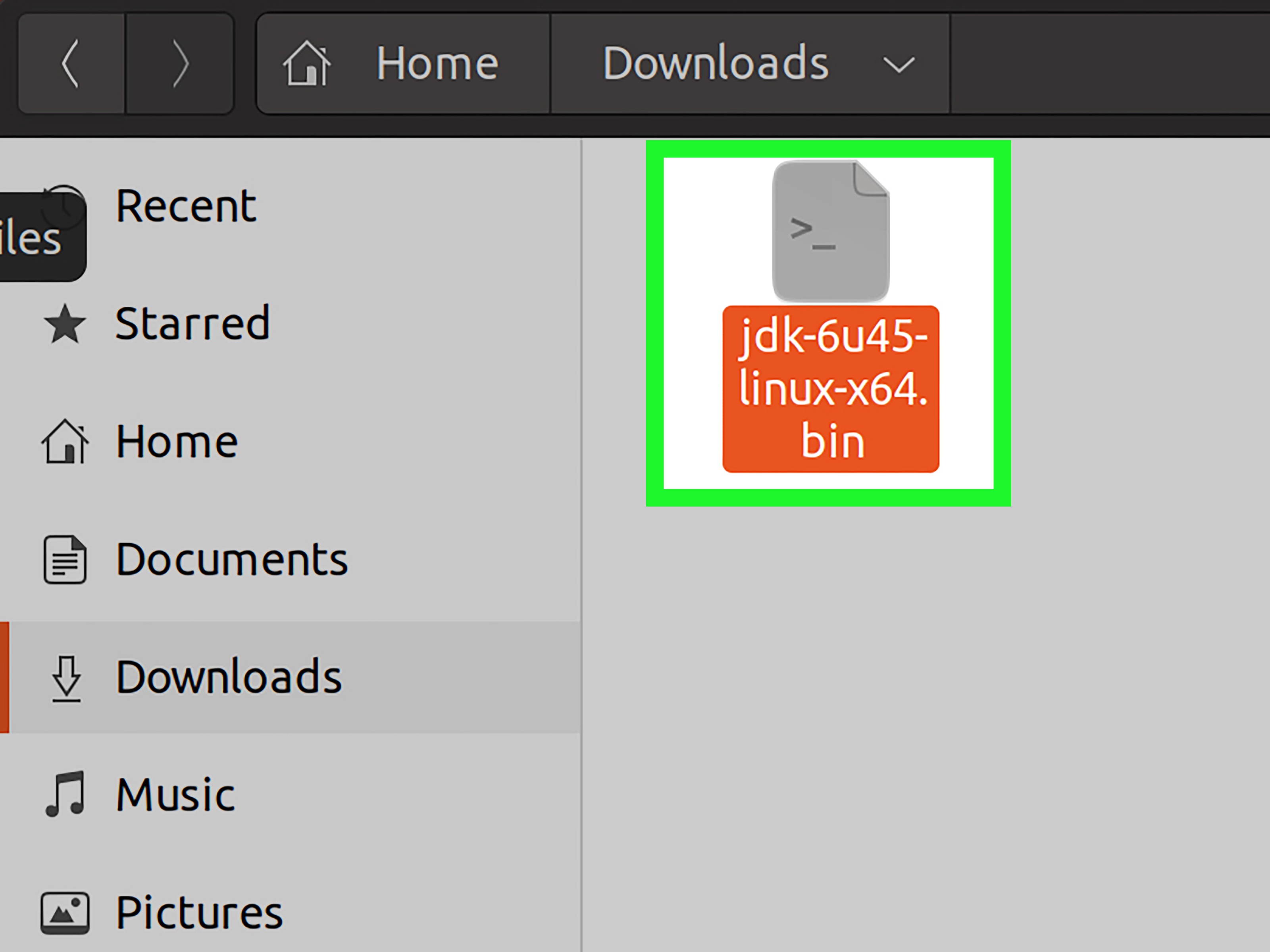Click the download arrow icon in the sidebar
The width and height of the screenshot is (1270, 952).
click(66, 679)
